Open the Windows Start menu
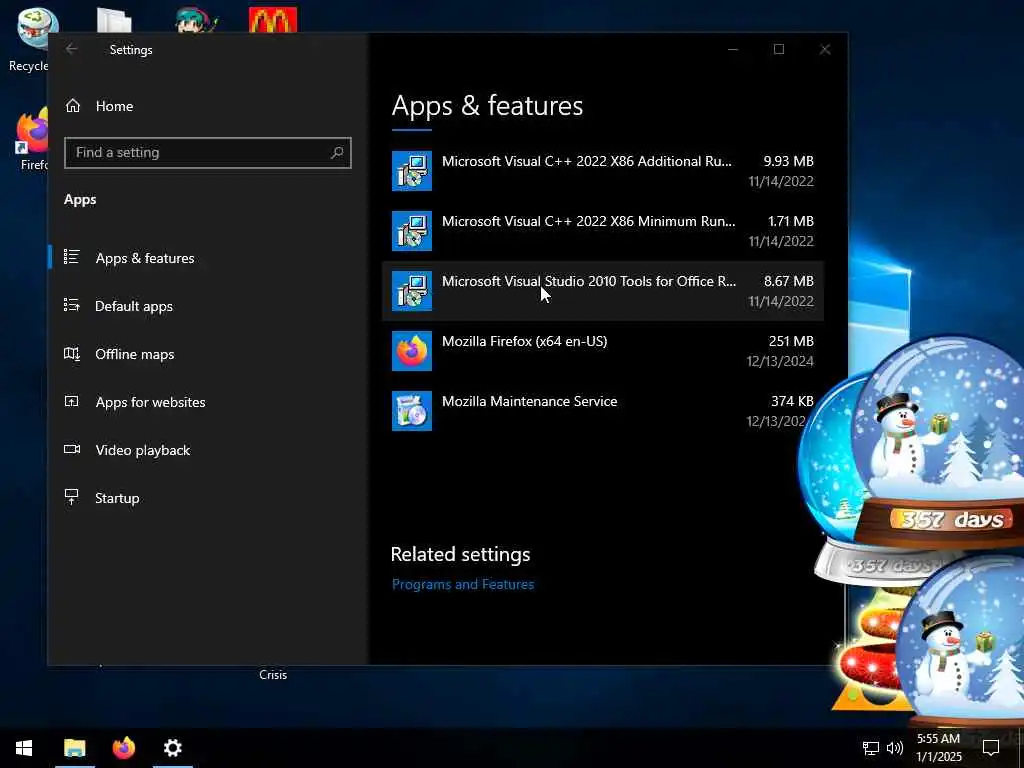Image resolution: width=1024 pixels, height=768 pixels. (24, 748)
